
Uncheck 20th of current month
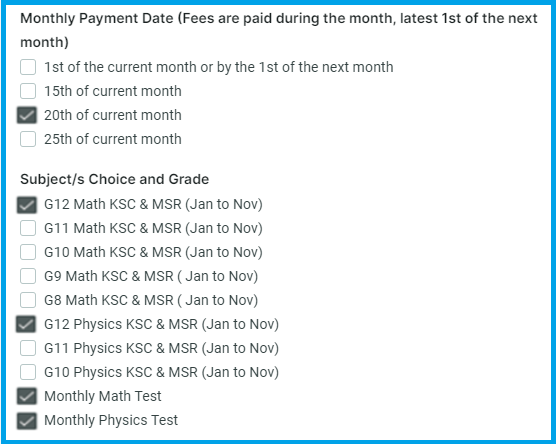(27, 115)
